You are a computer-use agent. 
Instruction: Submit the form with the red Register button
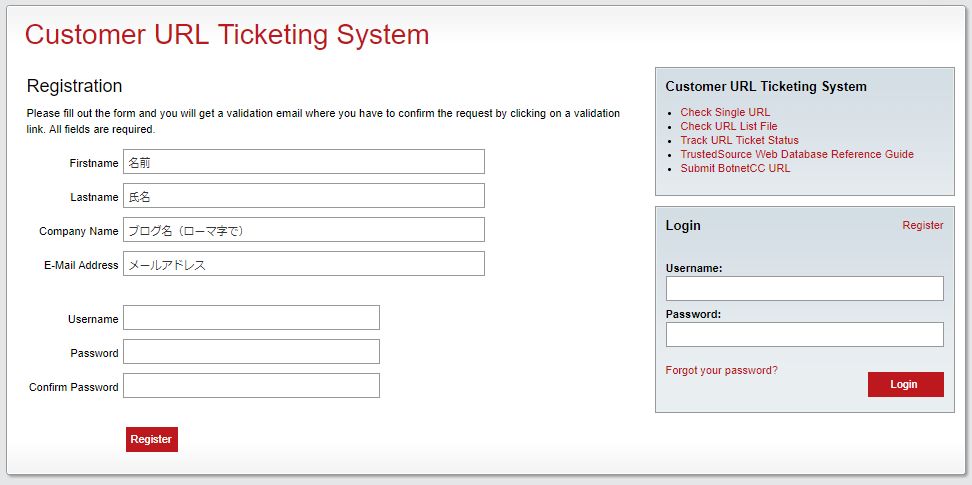[151, 440]
